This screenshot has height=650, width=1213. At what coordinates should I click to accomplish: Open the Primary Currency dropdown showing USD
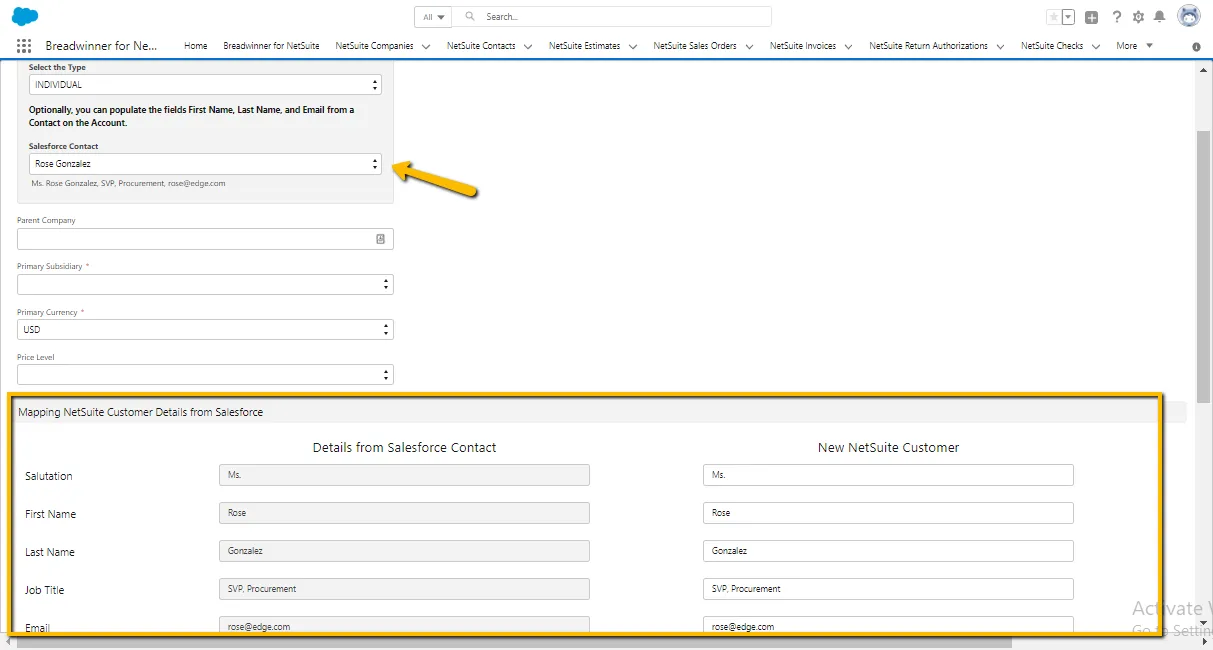[x=205, y=329]
